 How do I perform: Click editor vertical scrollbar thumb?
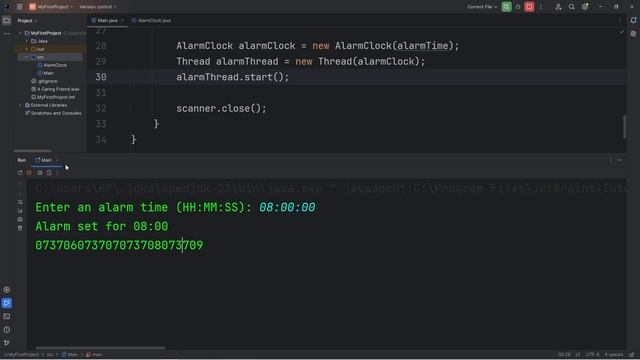pos(624,127)
